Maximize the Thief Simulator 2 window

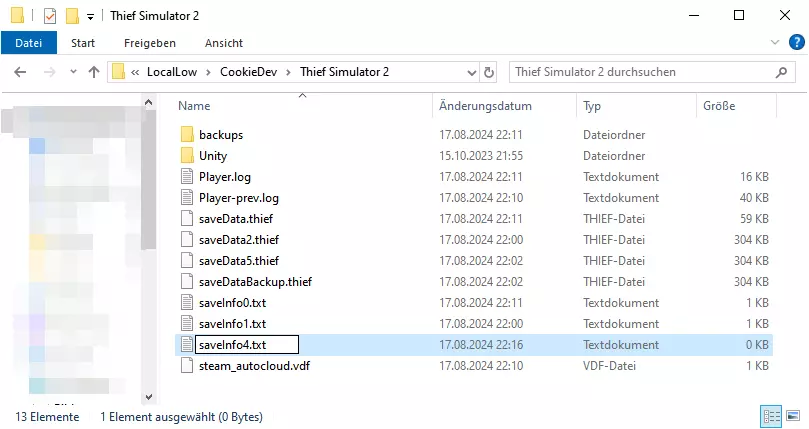[739, 15]
